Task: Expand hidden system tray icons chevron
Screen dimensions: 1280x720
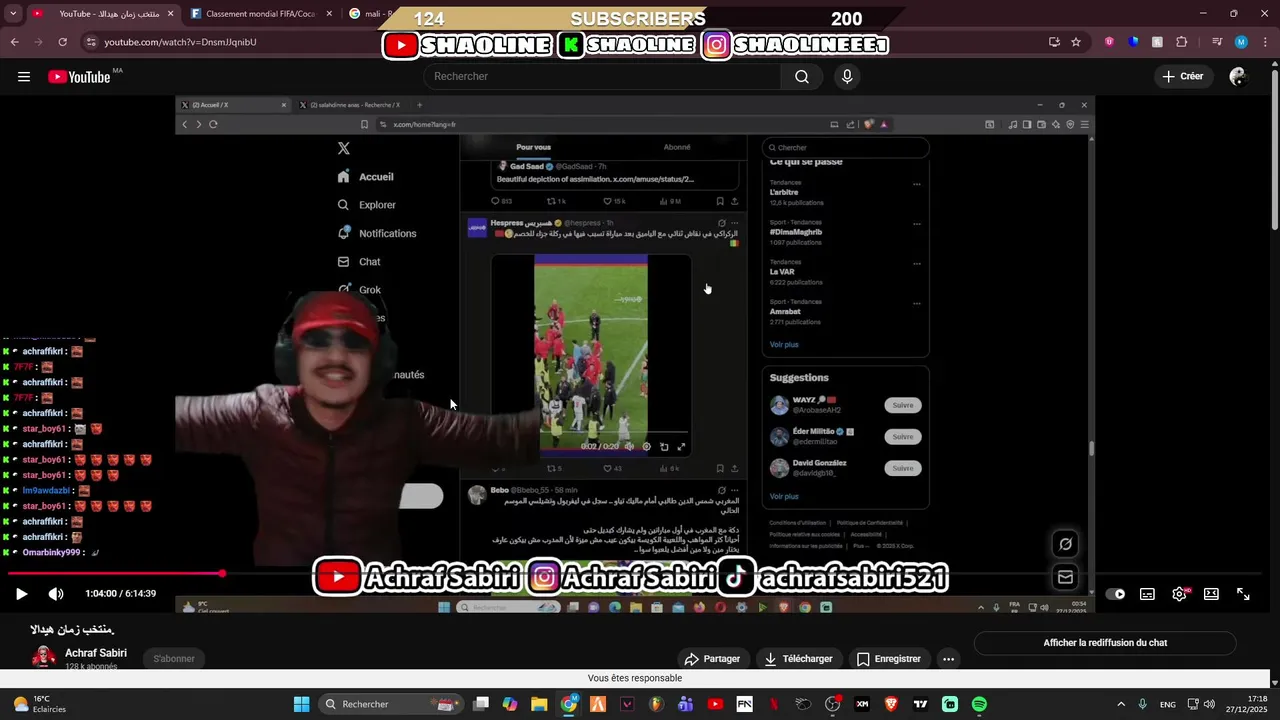Action: pos(1120,704)
